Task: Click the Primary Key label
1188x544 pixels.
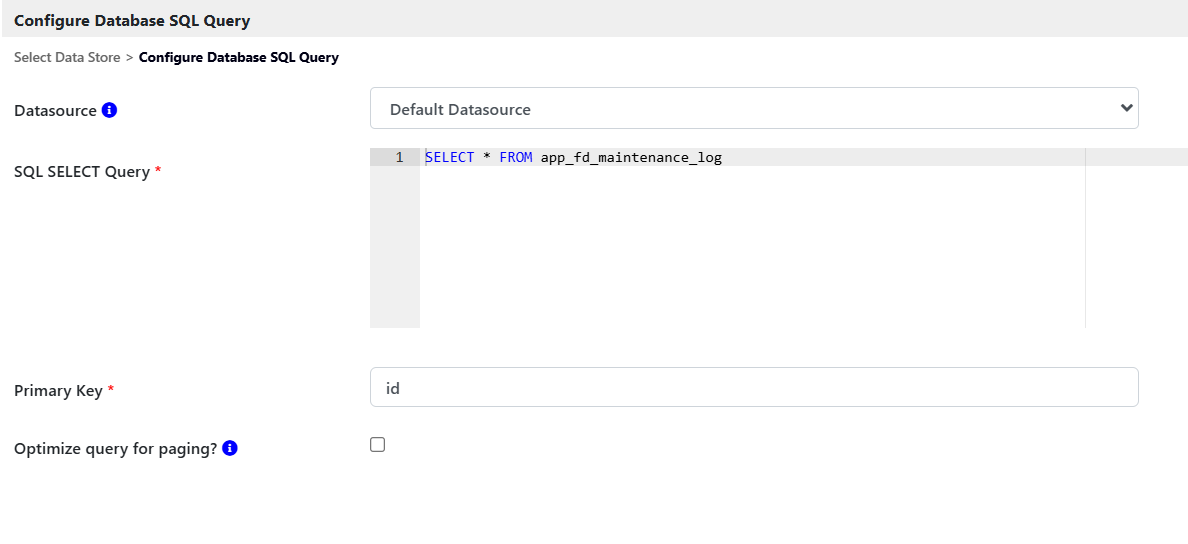Action: coord(58,391)
